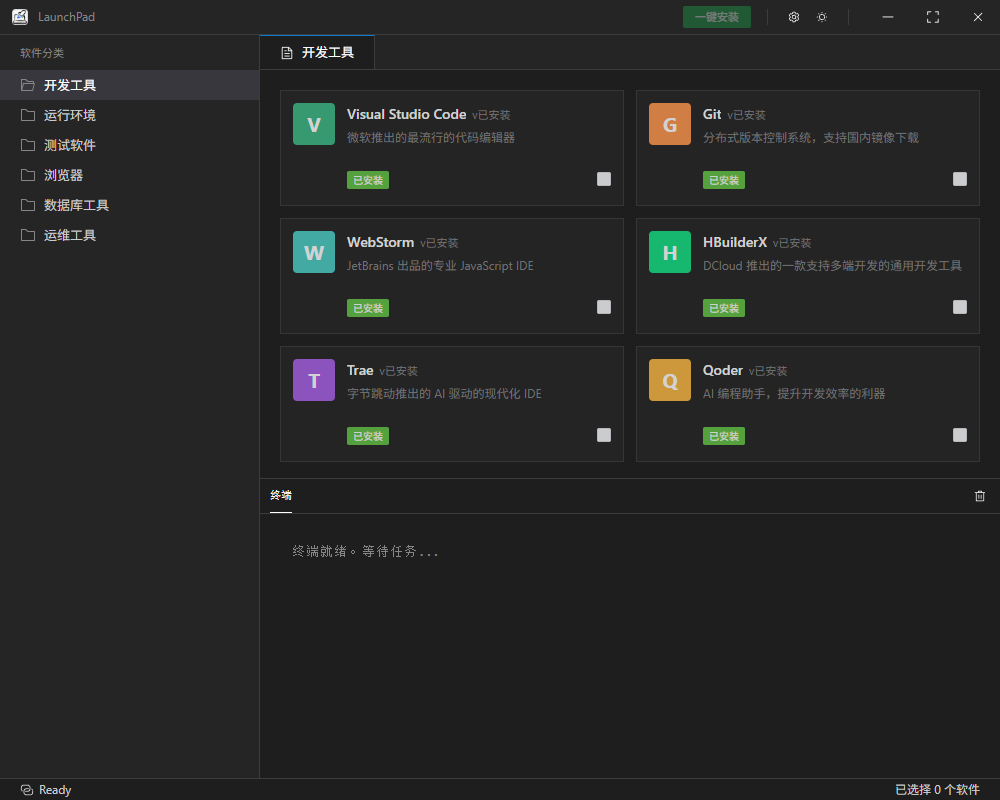
Task: Click the 一键安装 button
Action: tap(717, 17)
